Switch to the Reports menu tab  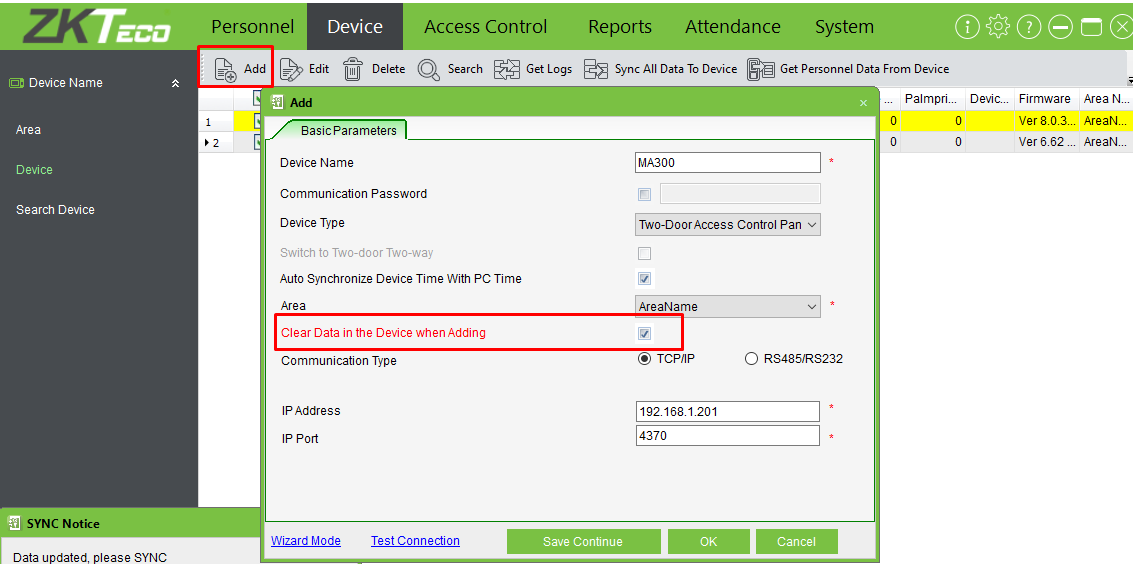point(619,27)
